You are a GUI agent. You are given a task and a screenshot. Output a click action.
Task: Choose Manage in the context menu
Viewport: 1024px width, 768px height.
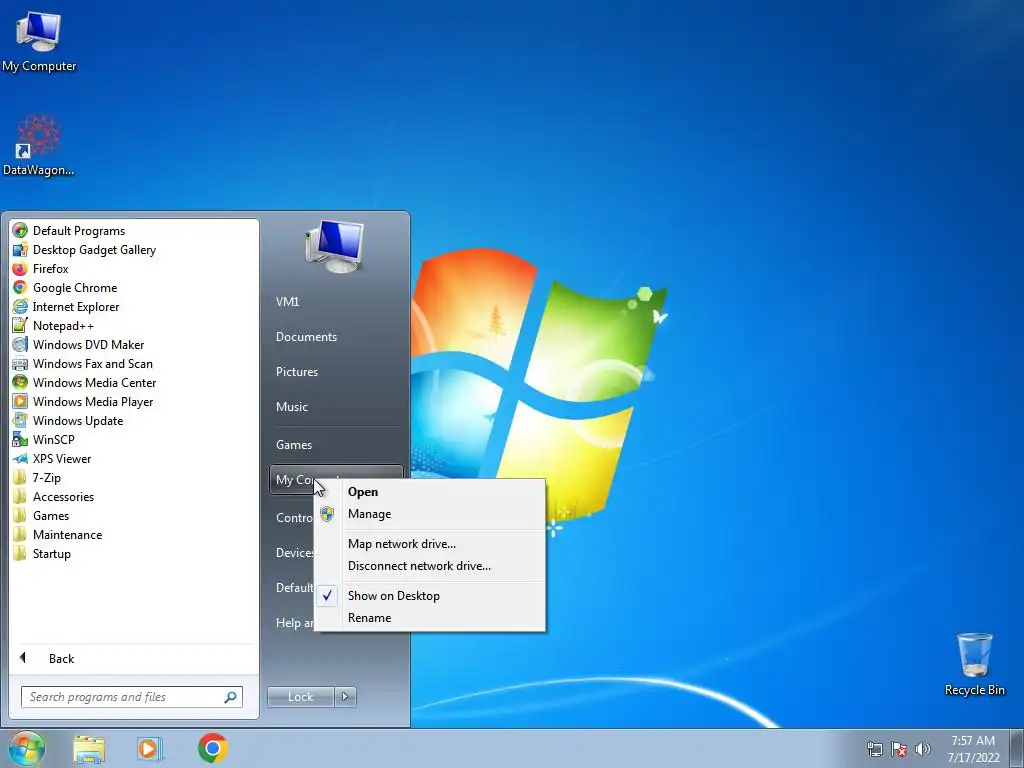tap(430, 514)
